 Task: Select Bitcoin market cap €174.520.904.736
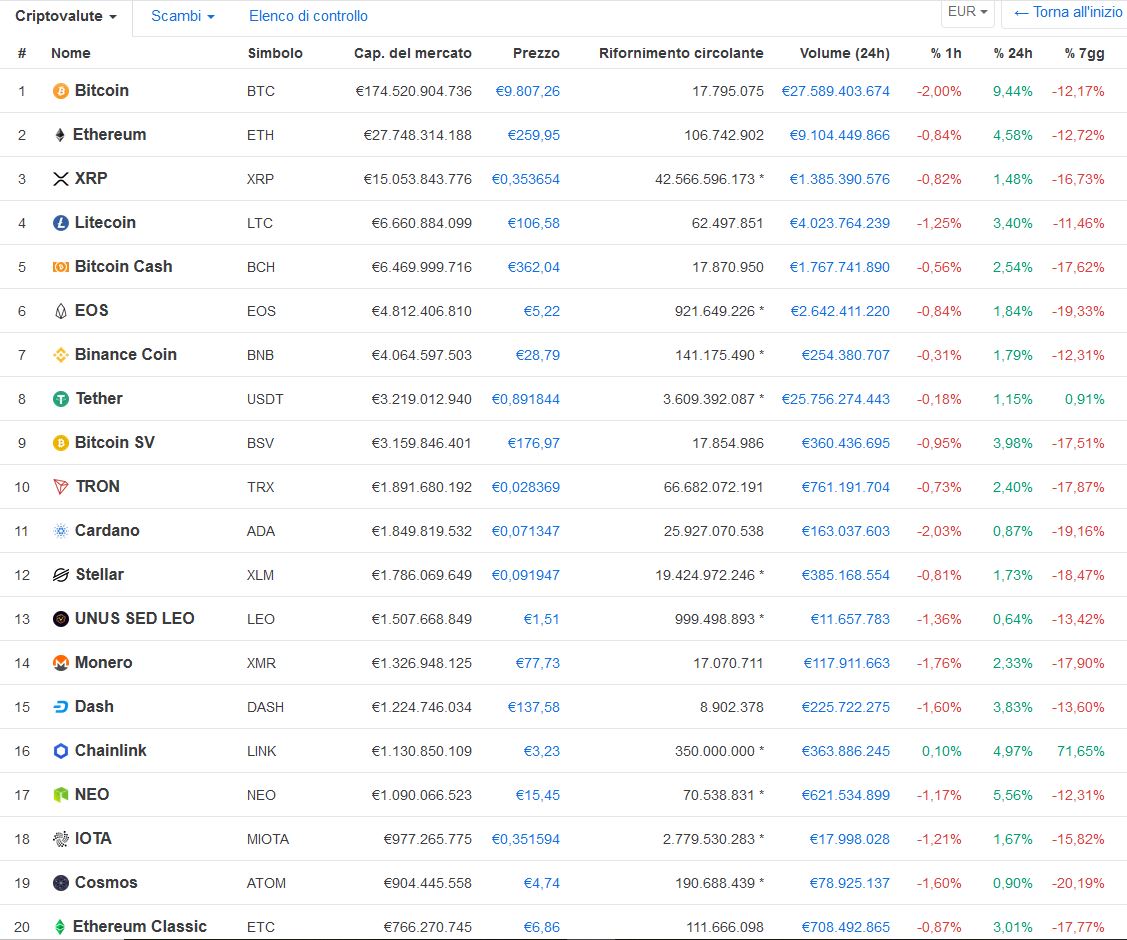click(413, 91)
